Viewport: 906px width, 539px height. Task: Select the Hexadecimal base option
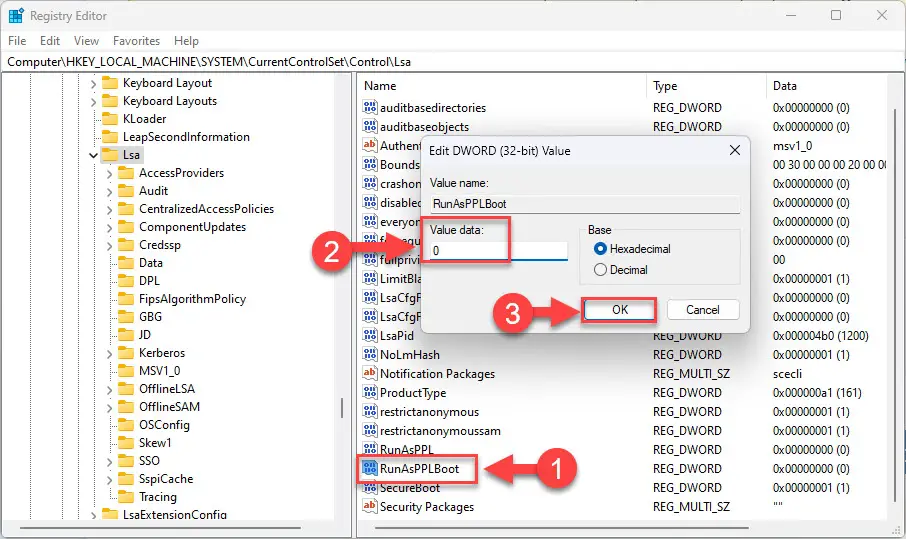click(632, 249)
